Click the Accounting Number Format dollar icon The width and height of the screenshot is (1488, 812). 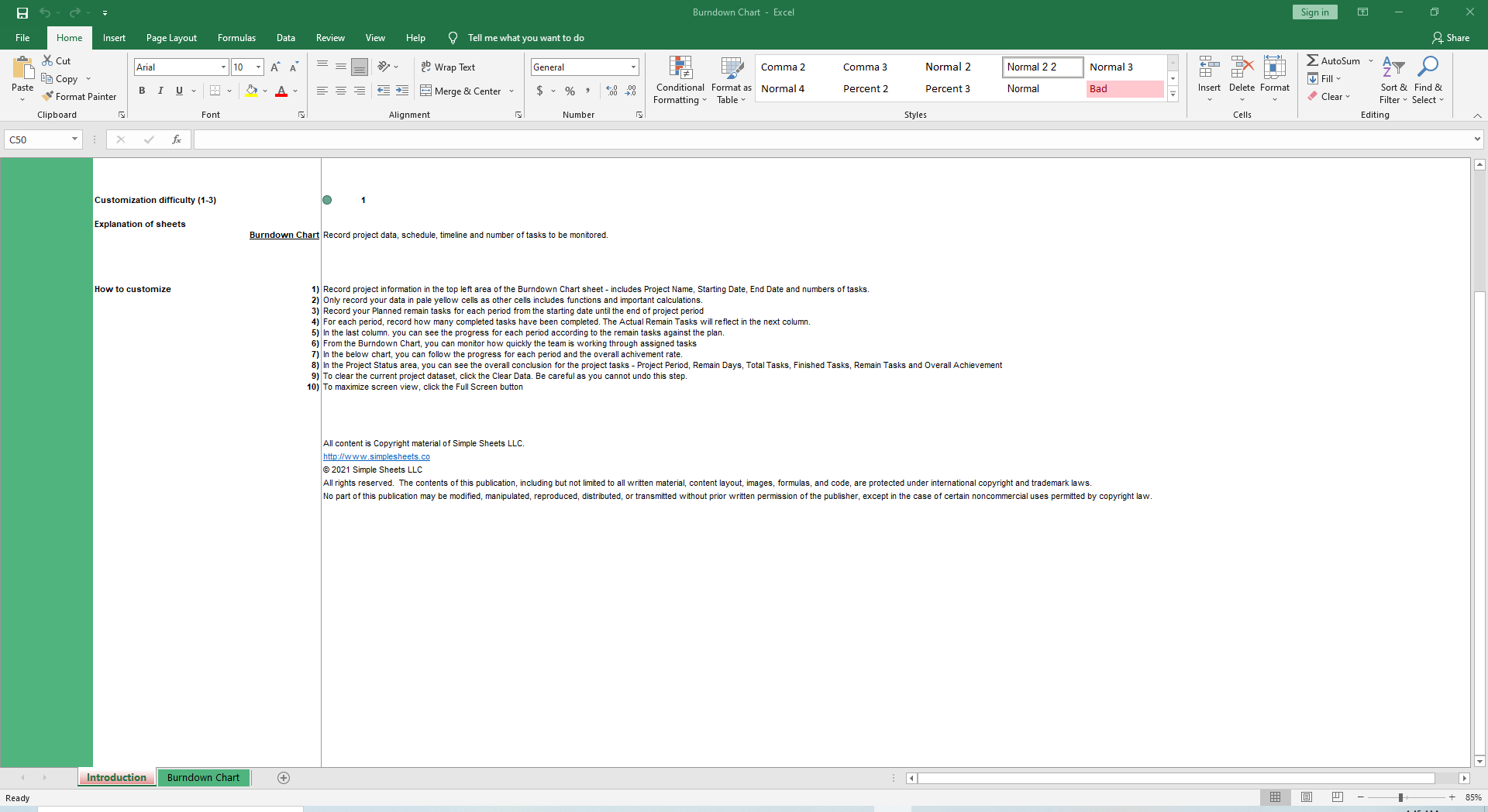539,91
